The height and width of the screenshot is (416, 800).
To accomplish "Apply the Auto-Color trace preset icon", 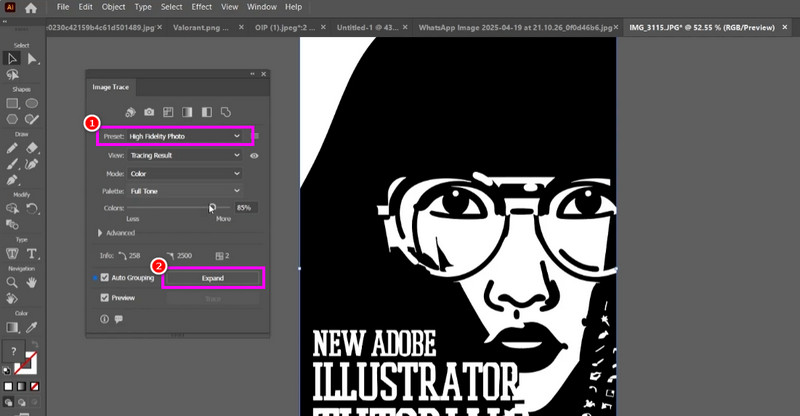I will point(130,112).
